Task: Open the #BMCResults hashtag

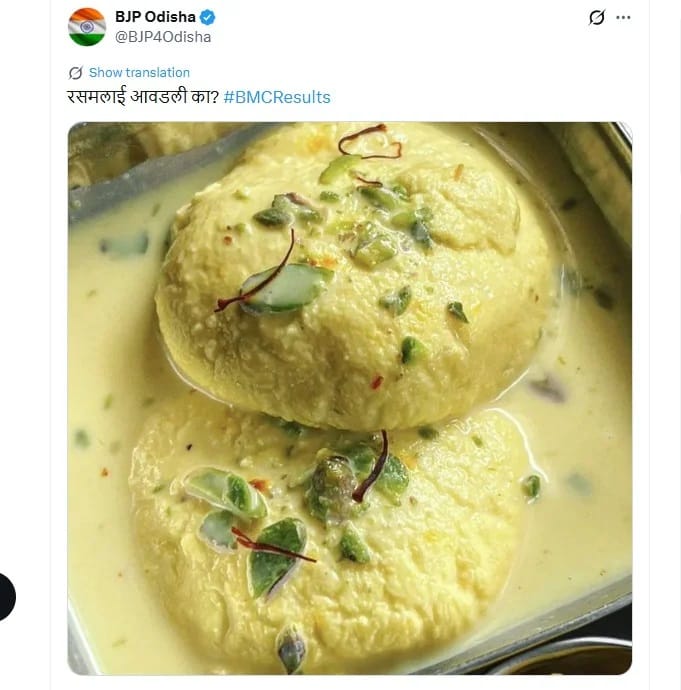Action: coord(277,97)
